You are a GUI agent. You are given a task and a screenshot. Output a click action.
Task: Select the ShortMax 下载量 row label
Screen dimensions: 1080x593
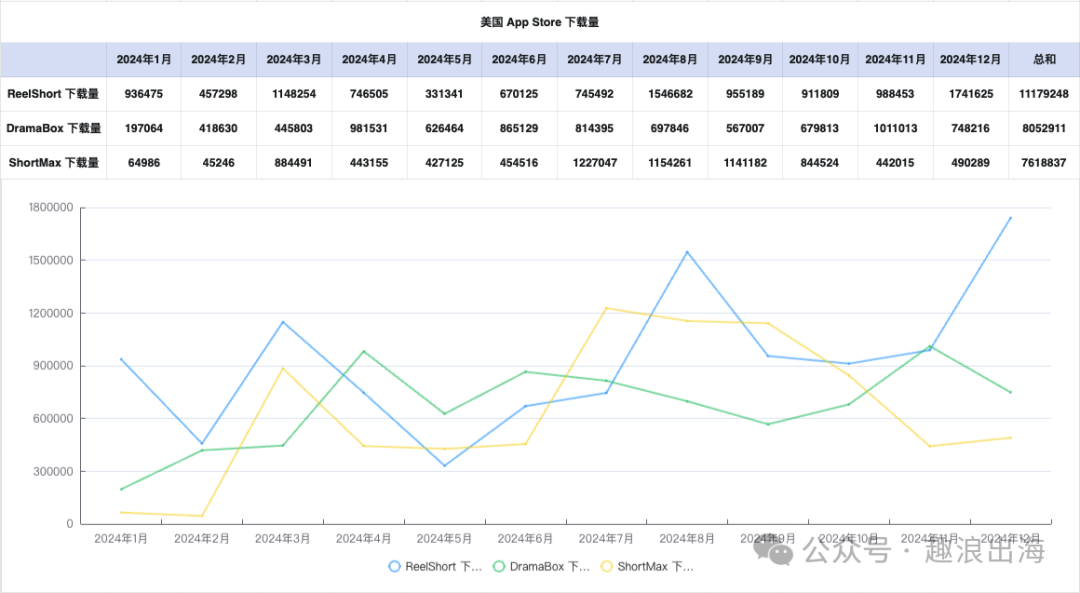point(53,163)
